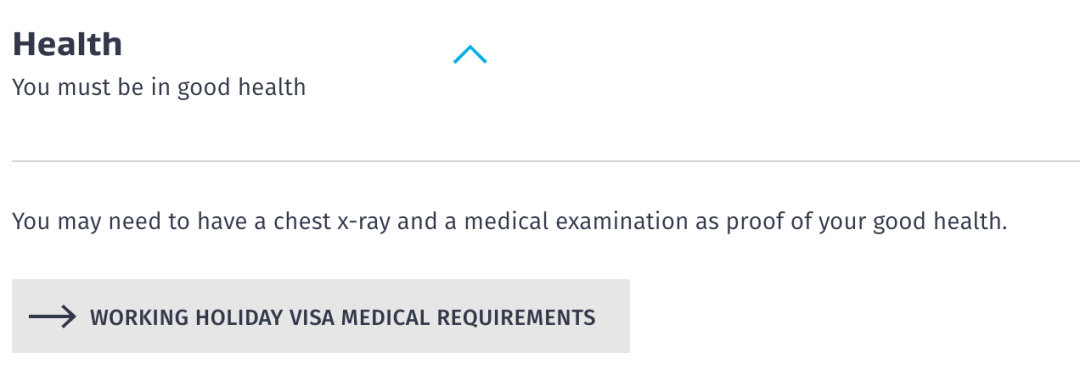1080x375 pixels.
Task: Click 'good health' at the end of the paragraph
Action: click(939, 223)
